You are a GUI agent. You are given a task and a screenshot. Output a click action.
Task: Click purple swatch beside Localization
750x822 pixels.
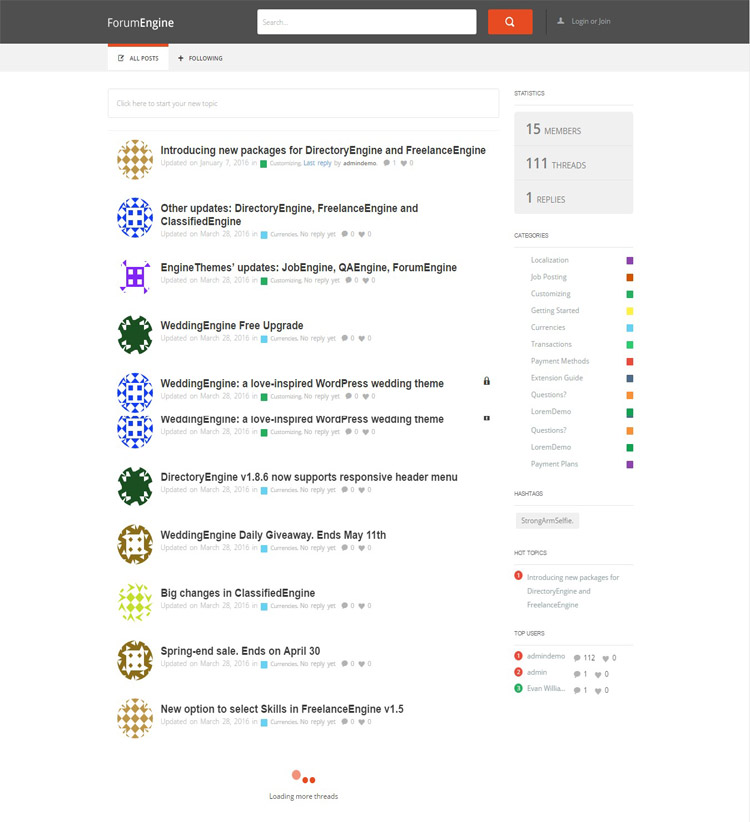click(629, 261)
